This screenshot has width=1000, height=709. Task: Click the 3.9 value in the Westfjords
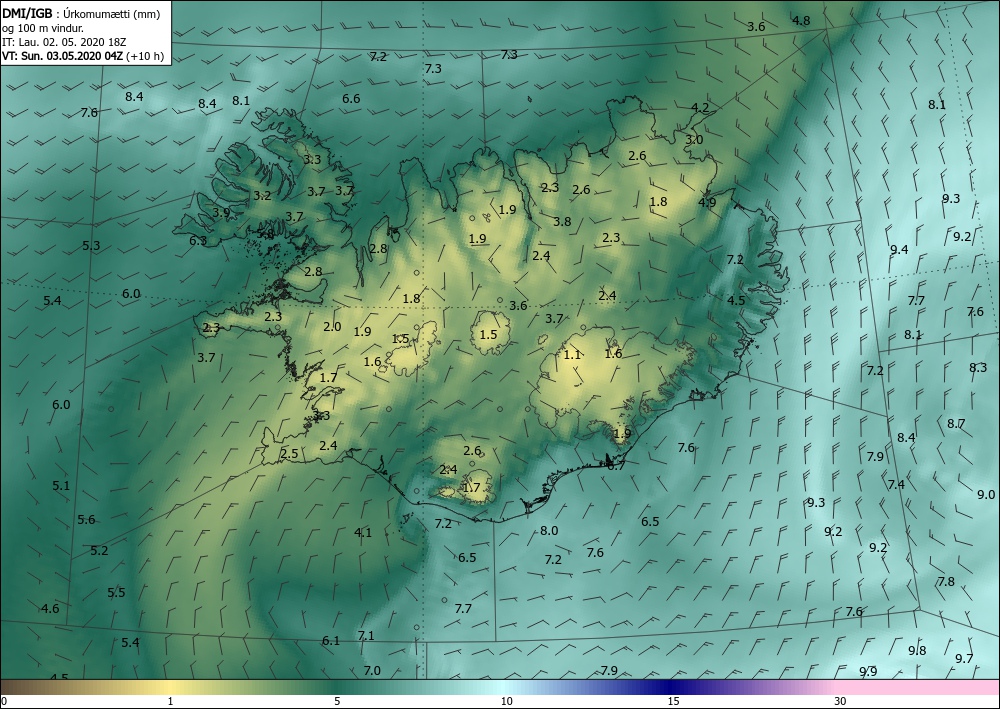pos(221,212)
